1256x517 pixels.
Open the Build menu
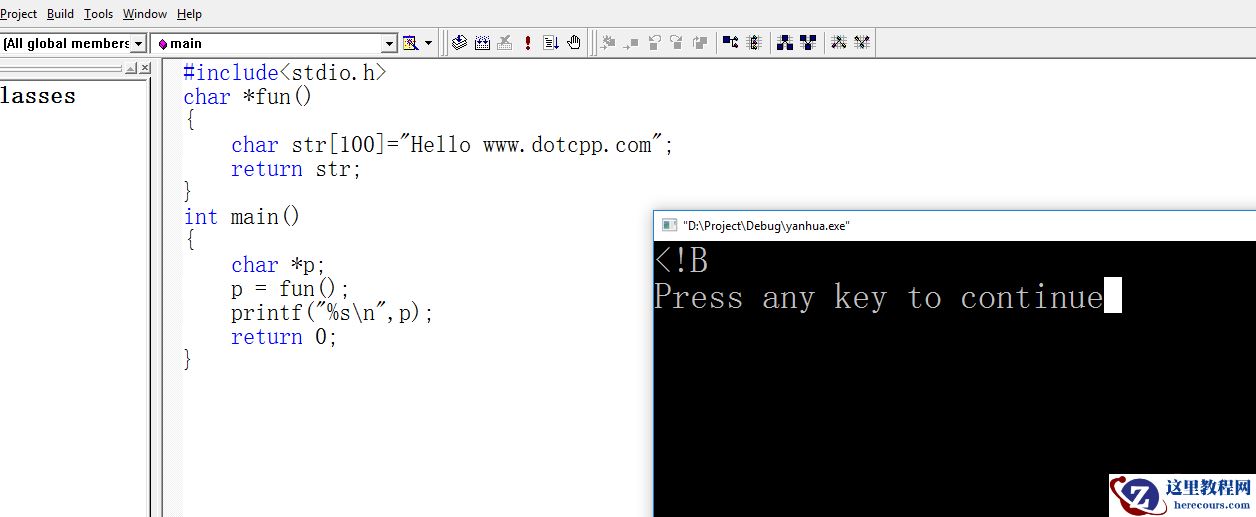point(60,14)
